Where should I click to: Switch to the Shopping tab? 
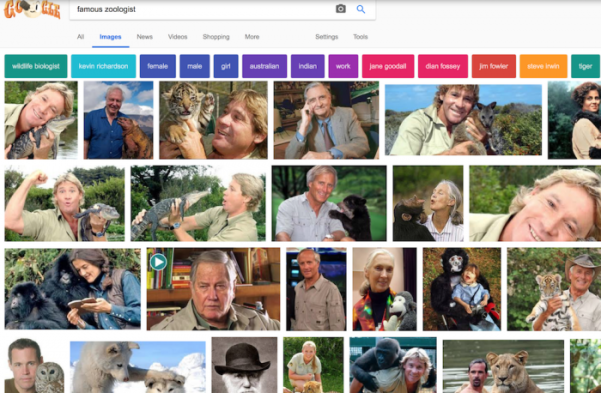coord(216,37)
